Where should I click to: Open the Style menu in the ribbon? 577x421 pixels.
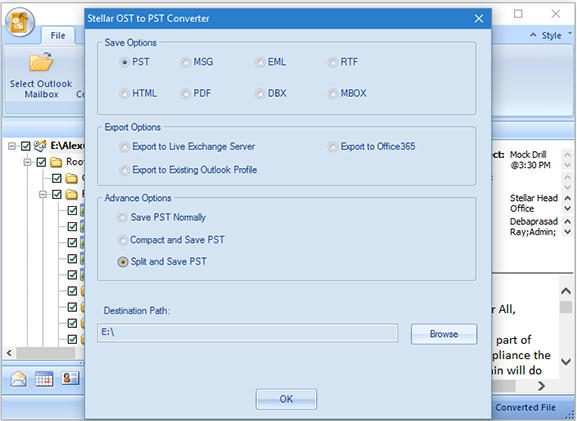pos(551,36)
